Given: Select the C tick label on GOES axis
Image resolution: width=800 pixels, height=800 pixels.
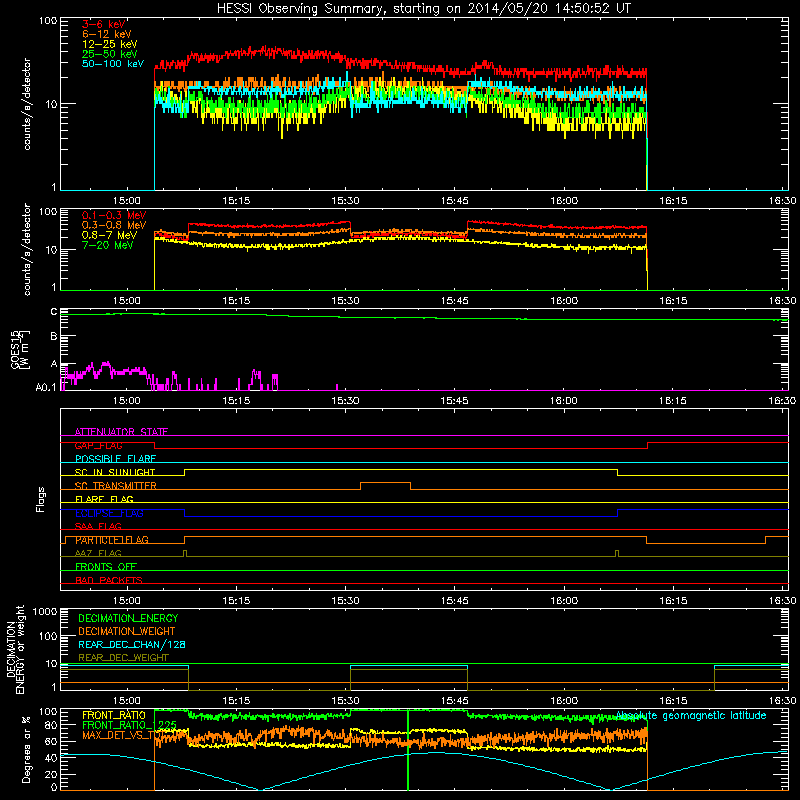Looking at the screenshot, I should click(x=54, y=311).
